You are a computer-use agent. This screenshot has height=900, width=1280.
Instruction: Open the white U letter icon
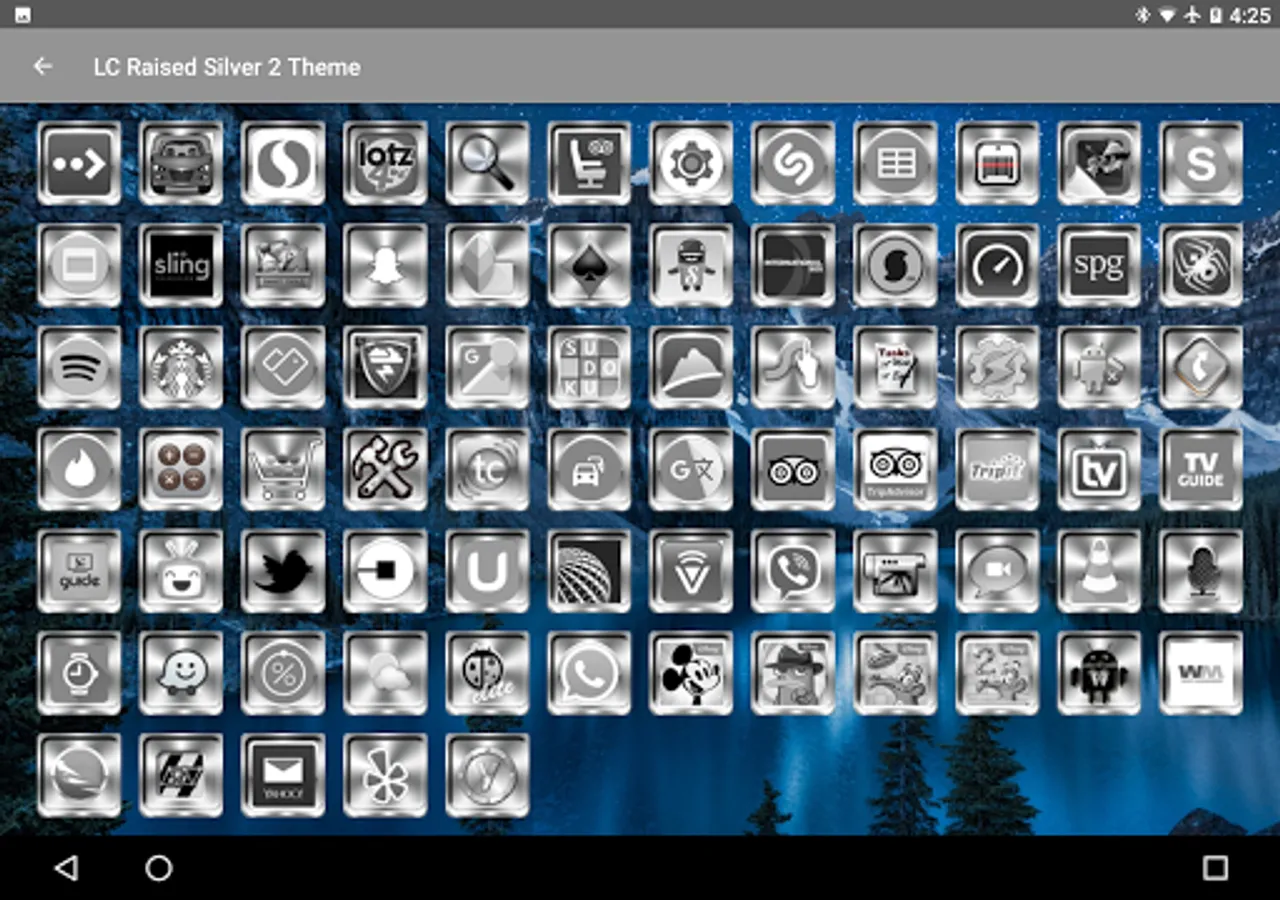(x=487, y=571)
